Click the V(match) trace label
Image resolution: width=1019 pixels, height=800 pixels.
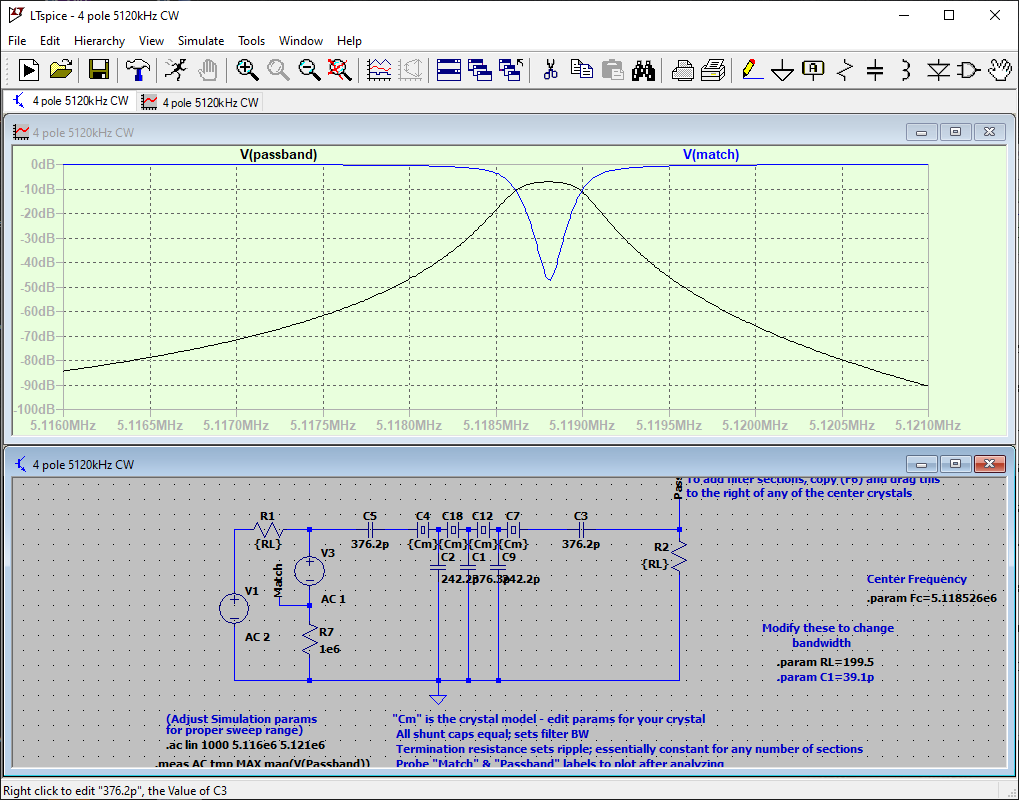(711, 155)
